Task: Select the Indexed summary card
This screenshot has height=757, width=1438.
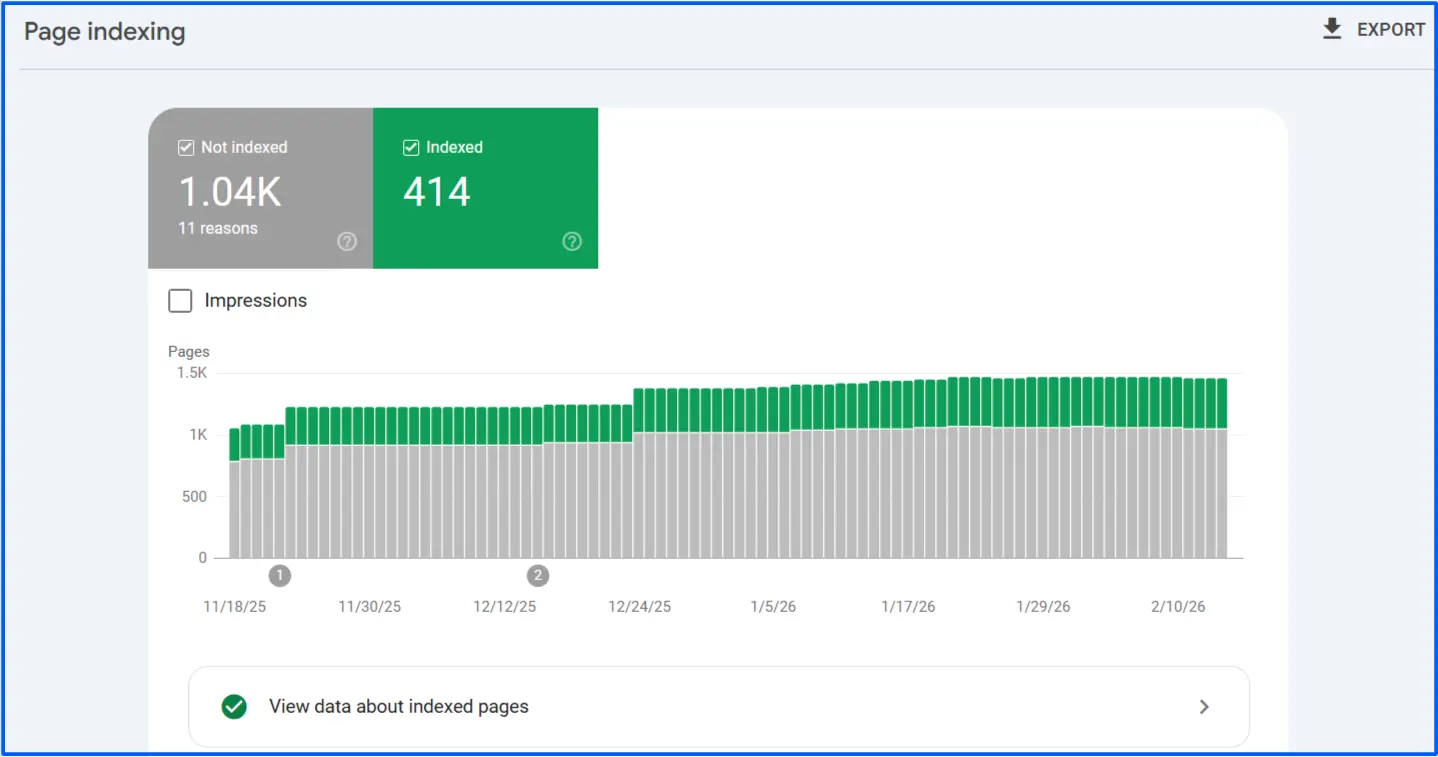Action: [485, 188]
